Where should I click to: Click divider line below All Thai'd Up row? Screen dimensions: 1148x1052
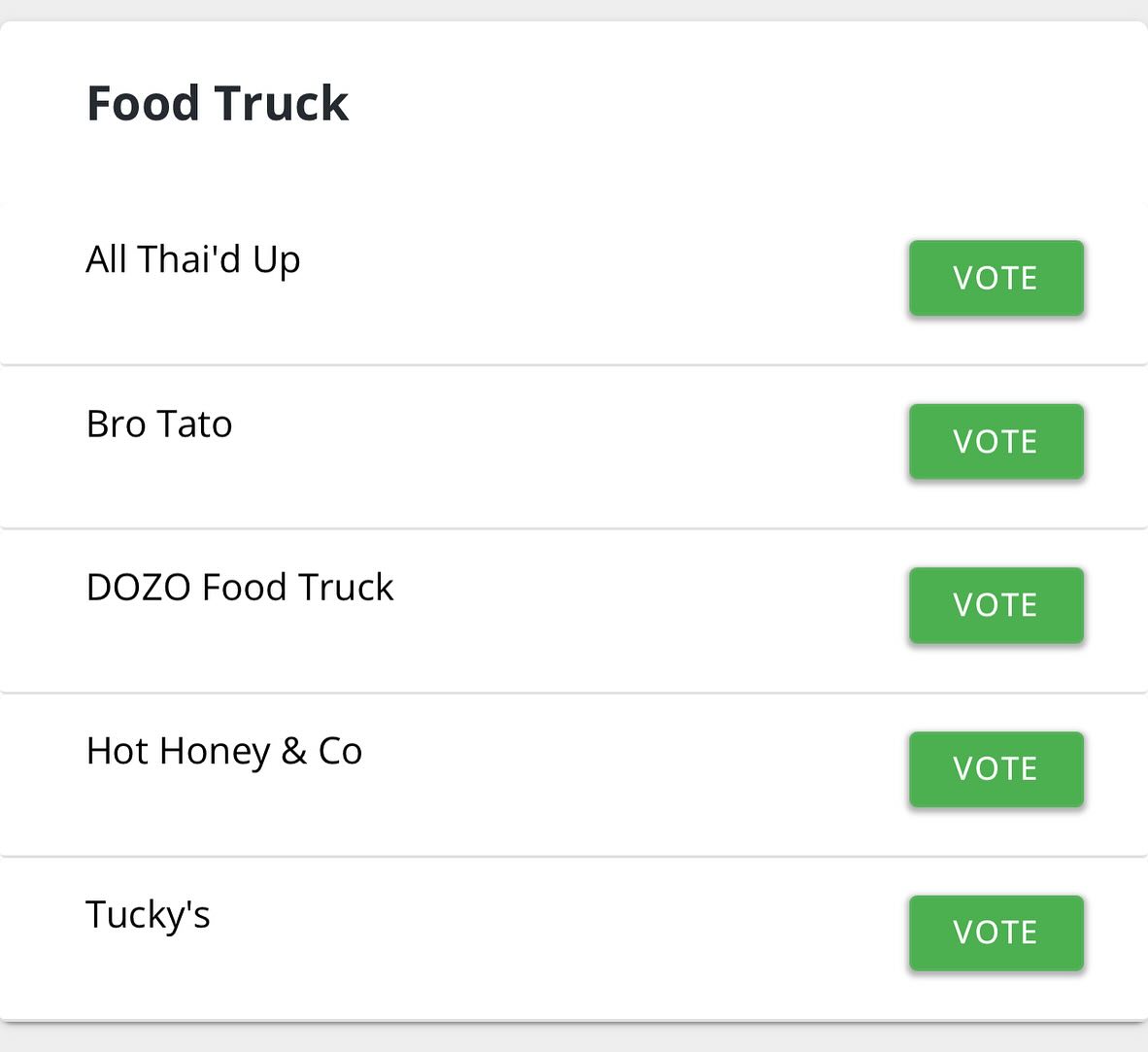click(x=574, y=364)
